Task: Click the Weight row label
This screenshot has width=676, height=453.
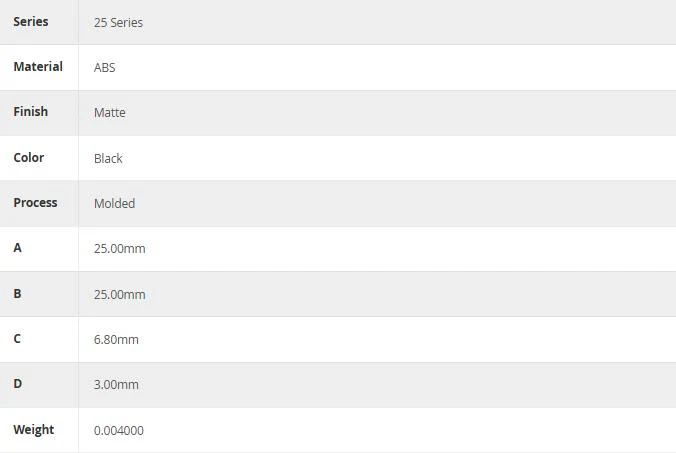Action: (x=34, y=430)
